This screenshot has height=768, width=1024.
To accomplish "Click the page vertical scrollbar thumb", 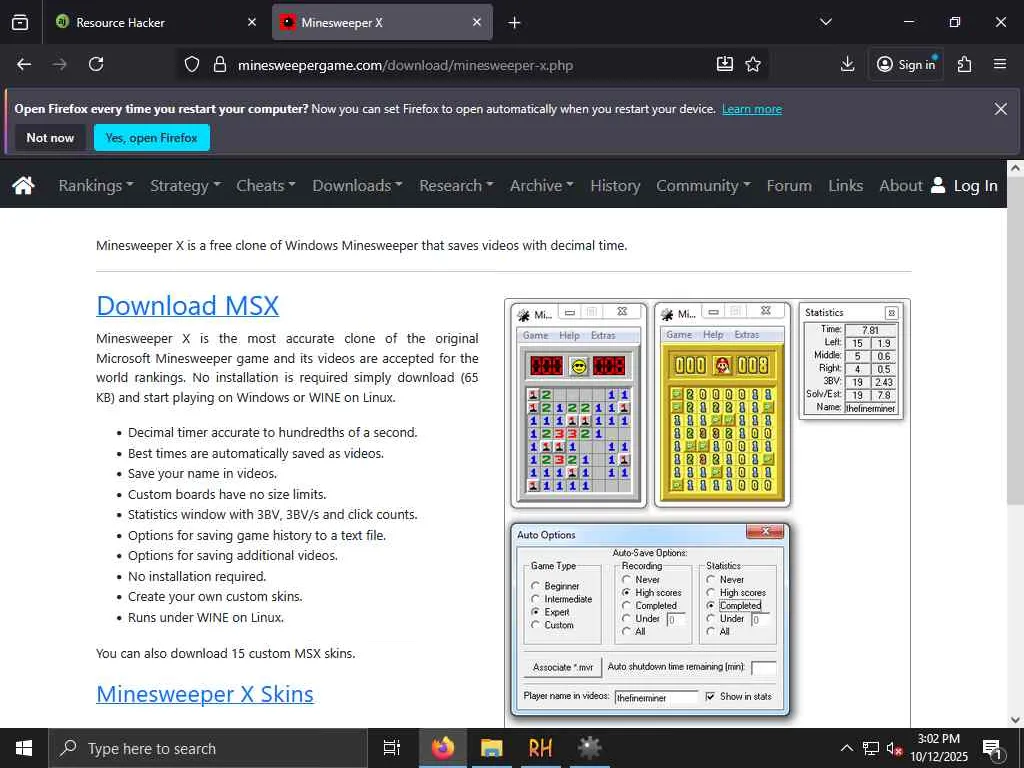I will coord(1015,340).
